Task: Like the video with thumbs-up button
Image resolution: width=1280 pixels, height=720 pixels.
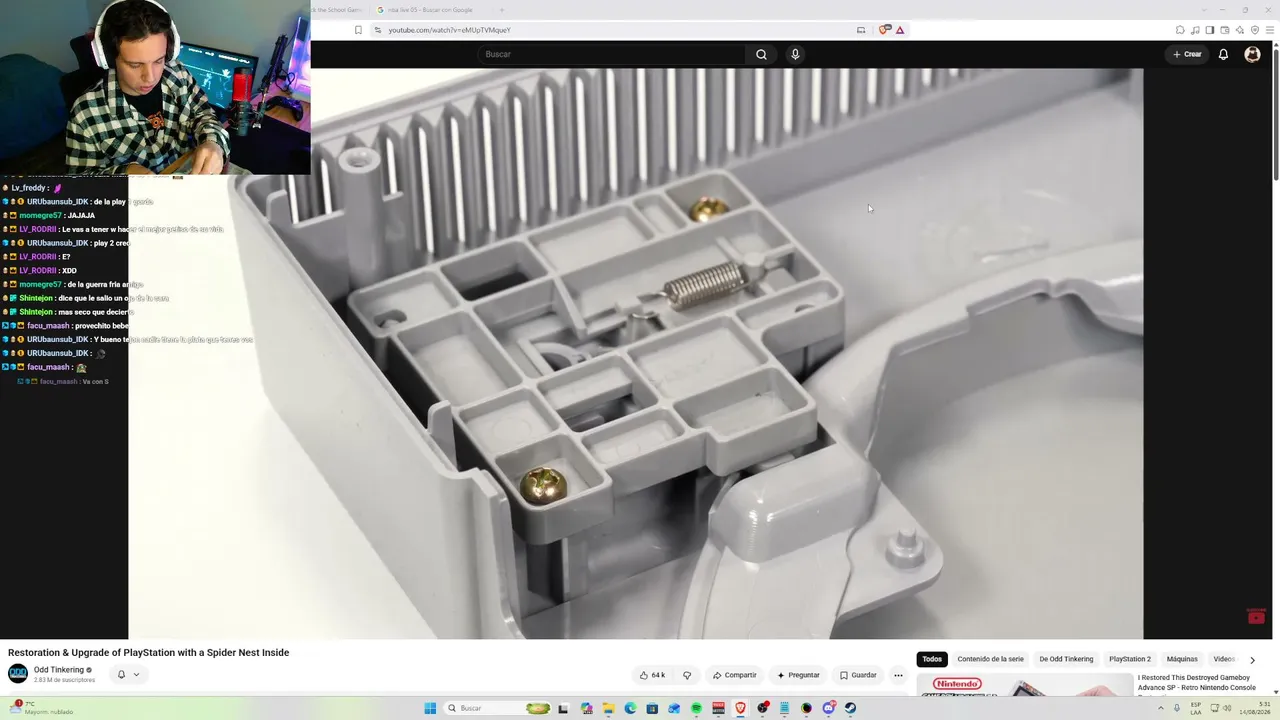Action: [652, 675]
